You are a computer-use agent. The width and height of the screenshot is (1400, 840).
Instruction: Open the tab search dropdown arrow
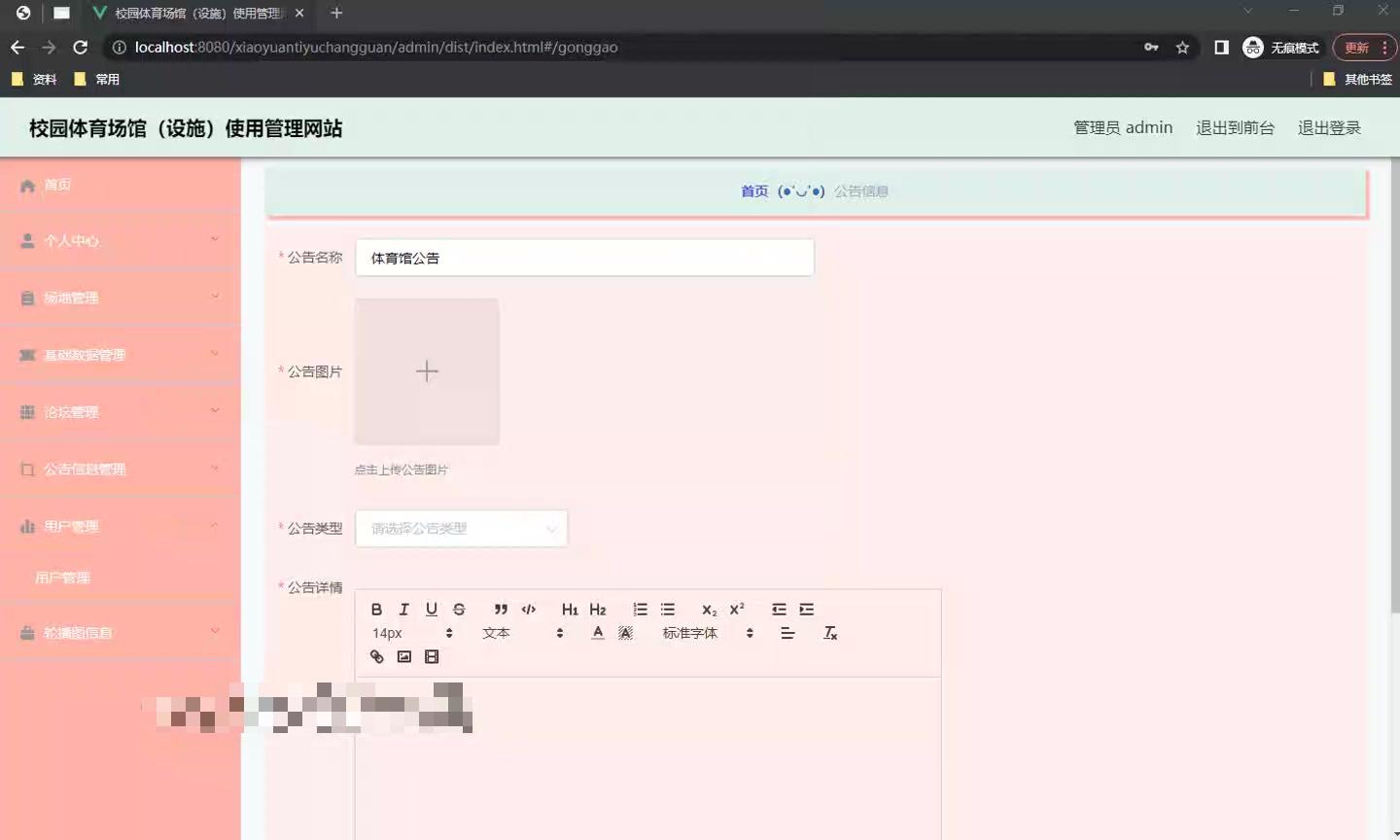click(x=1248, y=11)
